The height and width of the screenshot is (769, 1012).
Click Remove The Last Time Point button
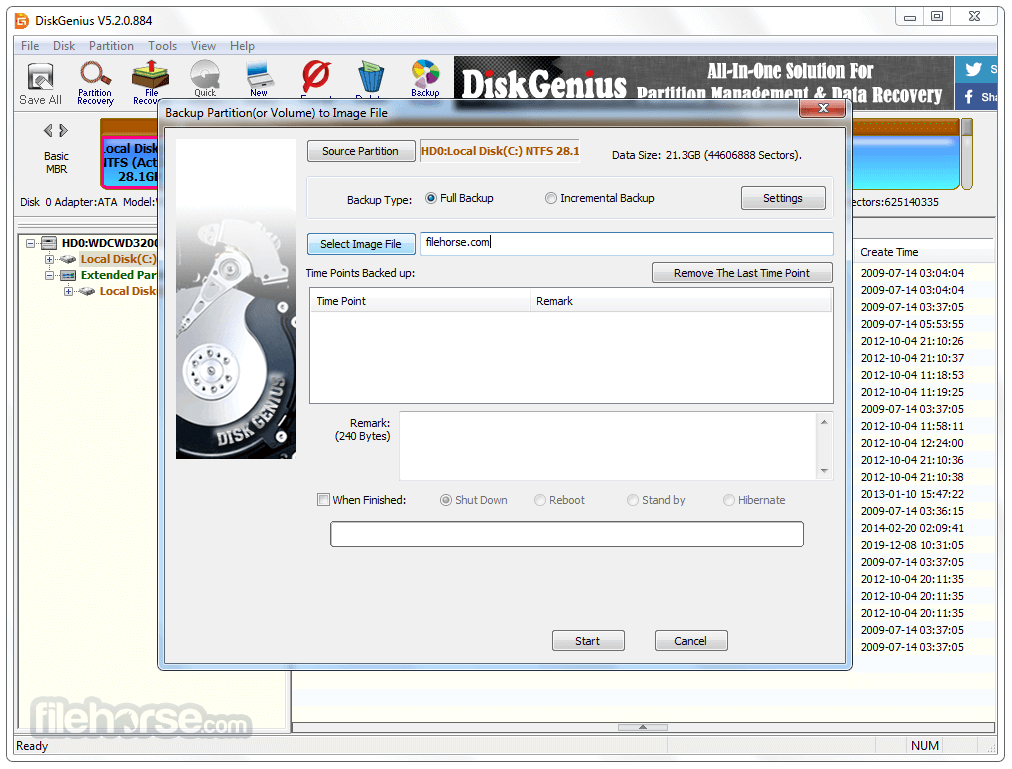pos(742,273)
